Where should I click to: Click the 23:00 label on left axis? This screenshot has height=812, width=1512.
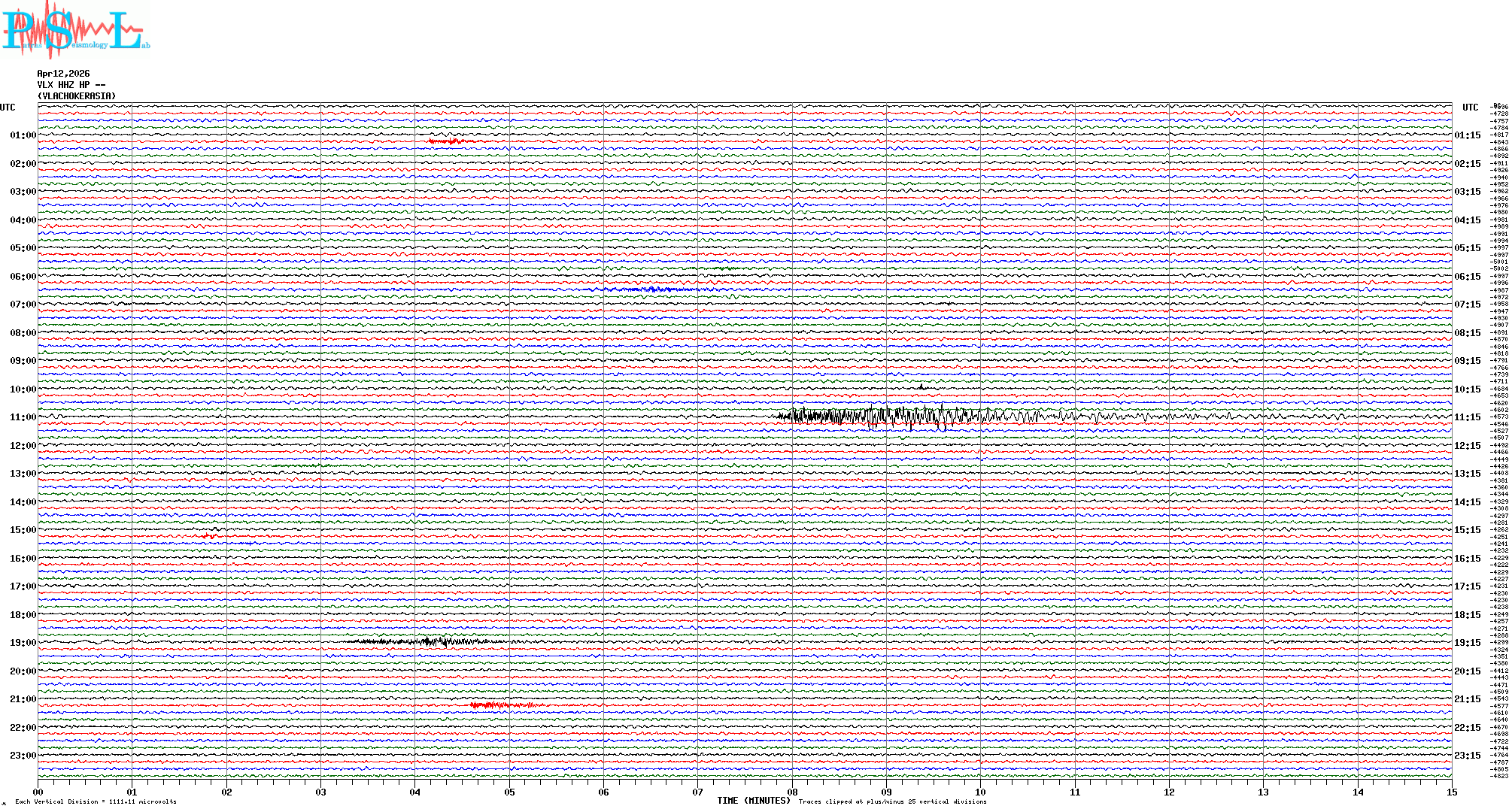click(x=23, y=756)
